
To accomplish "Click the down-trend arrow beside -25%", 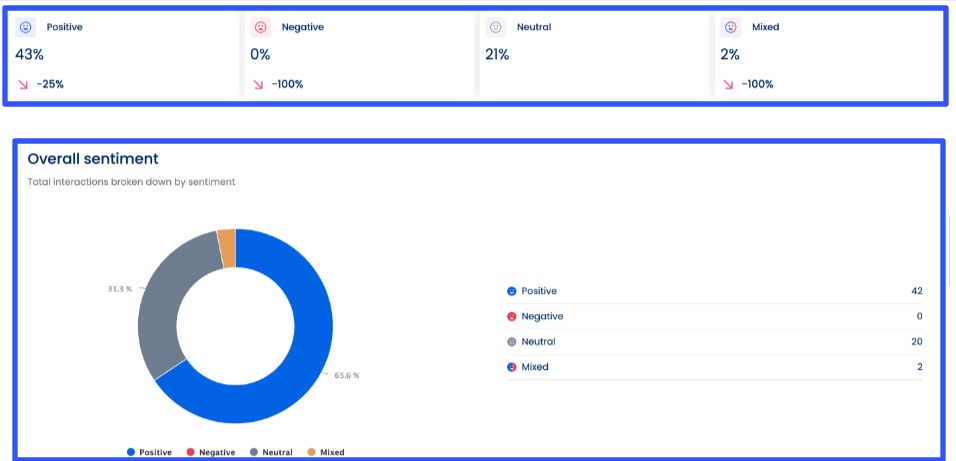I will click(22, 85).
